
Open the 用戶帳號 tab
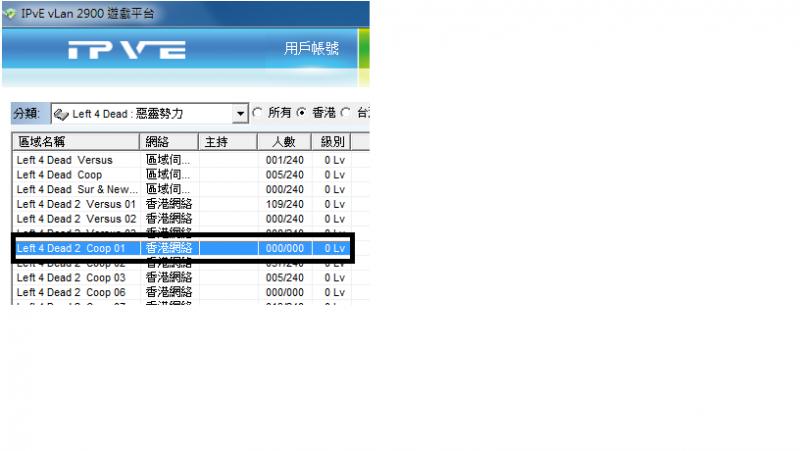coord(311,48)
